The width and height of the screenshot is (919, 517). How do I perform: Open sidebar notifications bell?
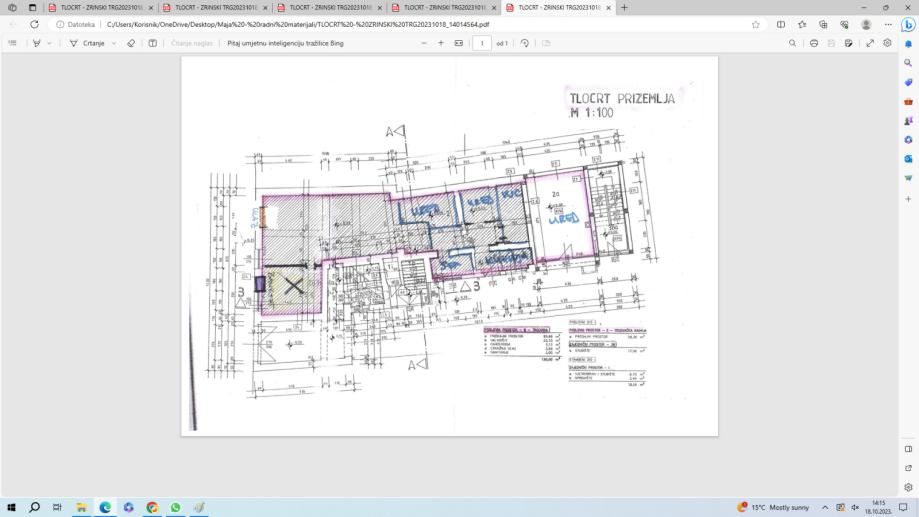click(x=908, y=44)
